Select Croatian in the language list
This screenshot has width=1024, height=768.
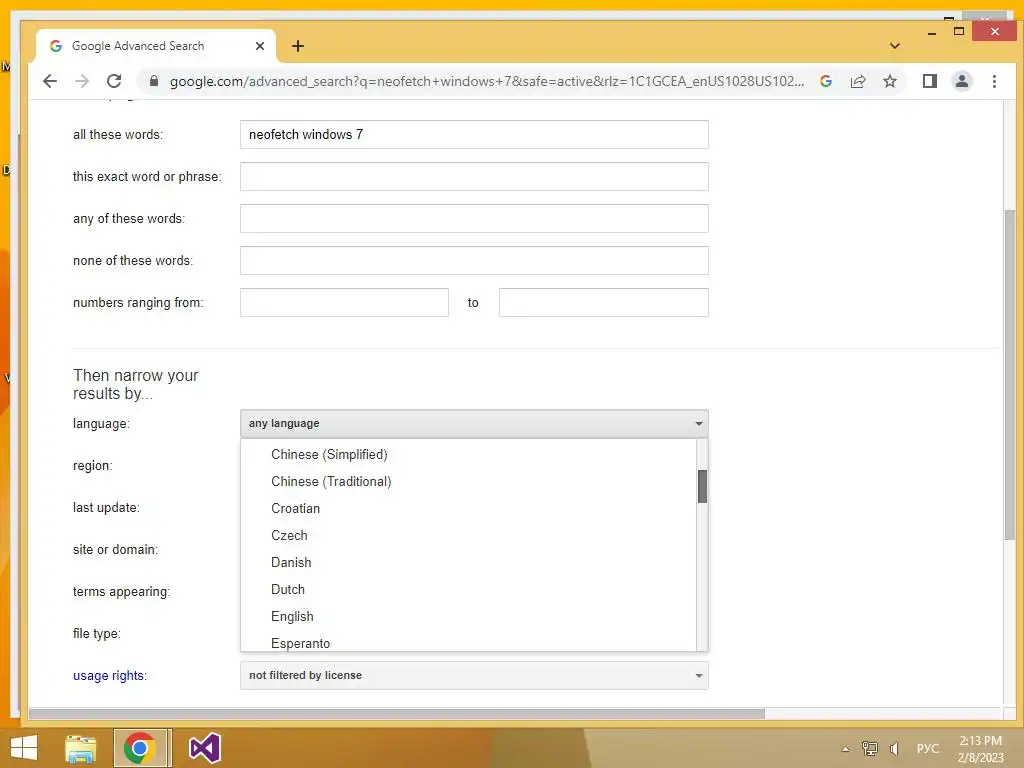[468, 508]
